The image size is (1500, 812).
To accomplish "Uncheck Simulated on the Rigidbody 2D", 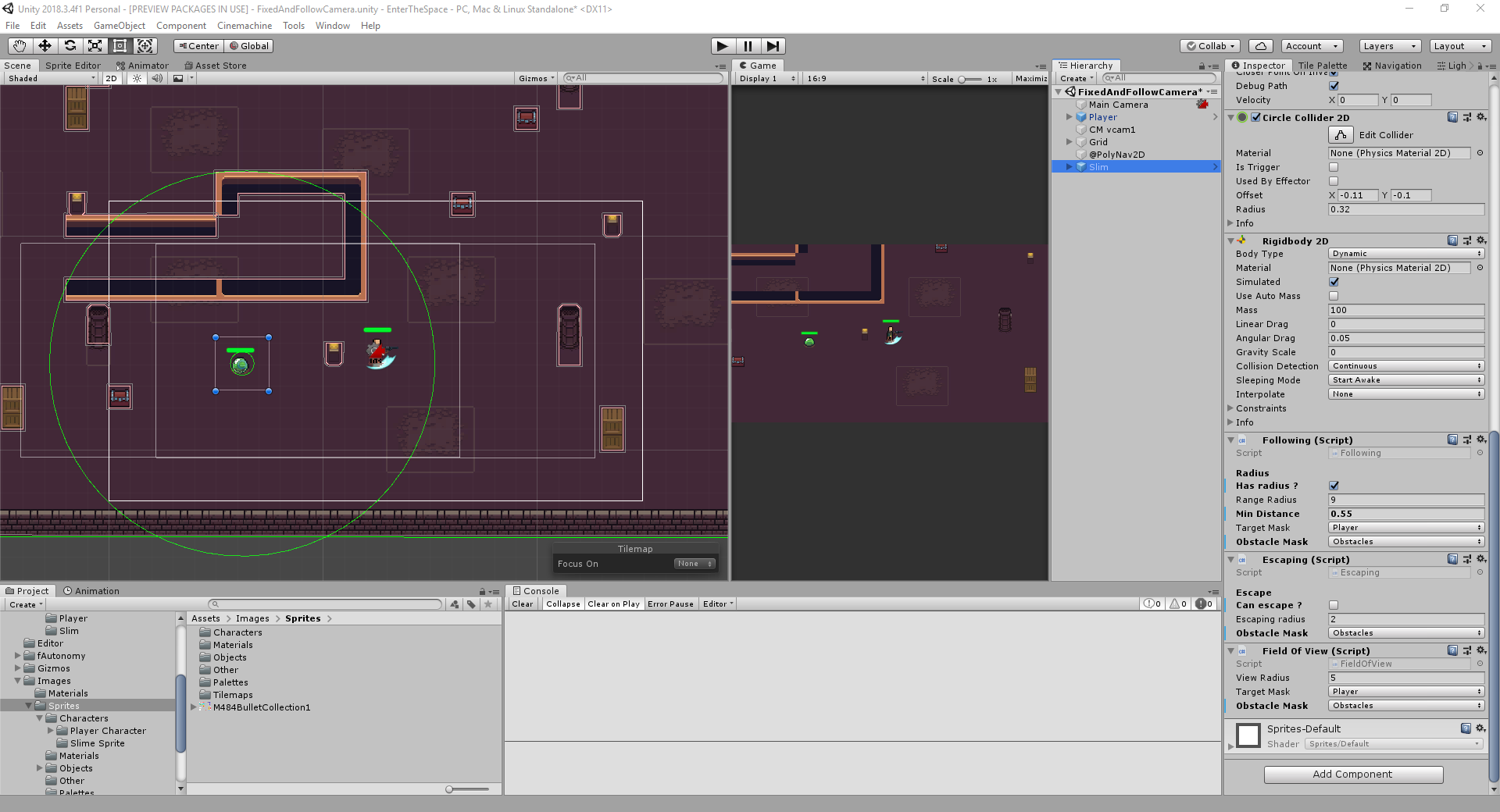I will tap(1334, 282).
